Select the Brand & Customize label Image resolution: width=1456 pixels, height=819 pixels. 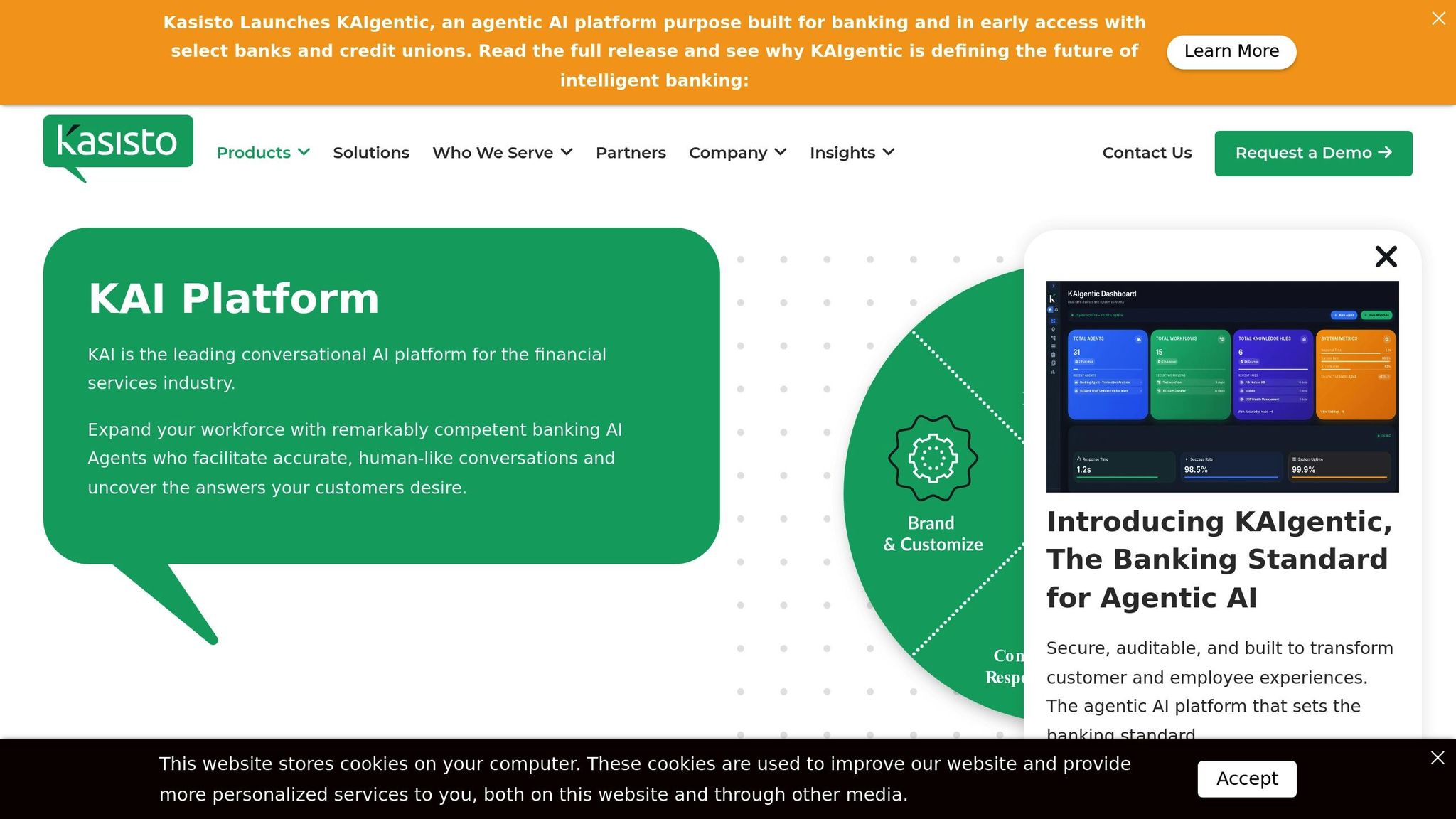pos(933,534)
